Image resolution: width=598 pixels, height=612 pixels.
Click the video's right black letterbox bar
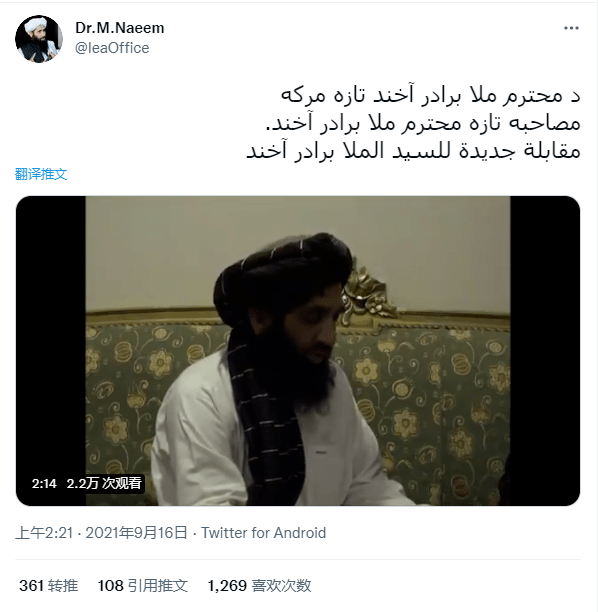pyautogui.click(x=545, y=351)
